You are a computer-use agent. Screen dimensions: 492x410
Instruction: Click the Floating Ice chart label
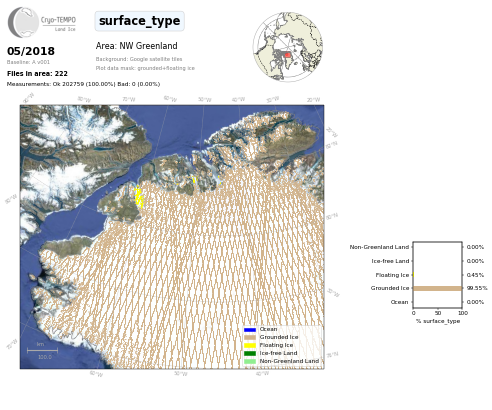[x=392, y=275]
